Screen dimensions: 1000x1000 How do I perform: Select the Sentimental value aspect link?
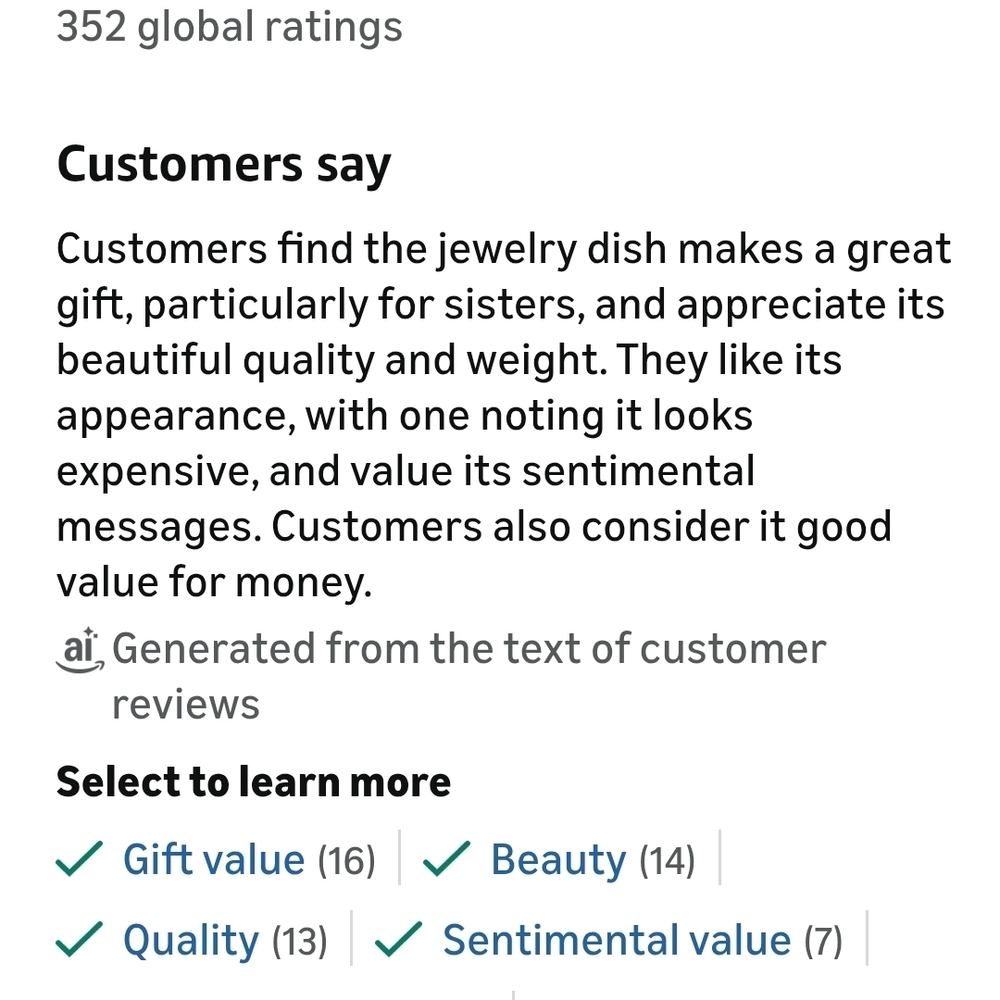(616, 941)
